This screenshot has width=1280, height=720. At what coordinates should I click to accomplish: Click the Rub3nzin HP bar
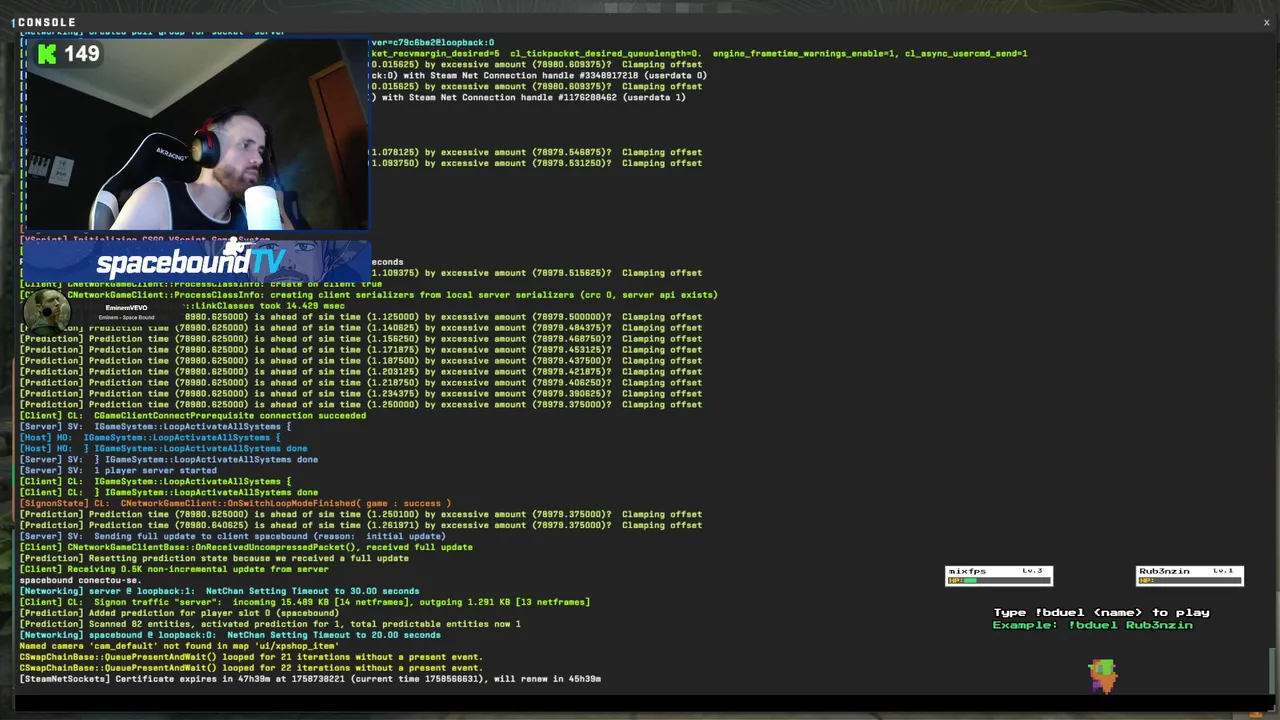click(x=1189, y=580)
